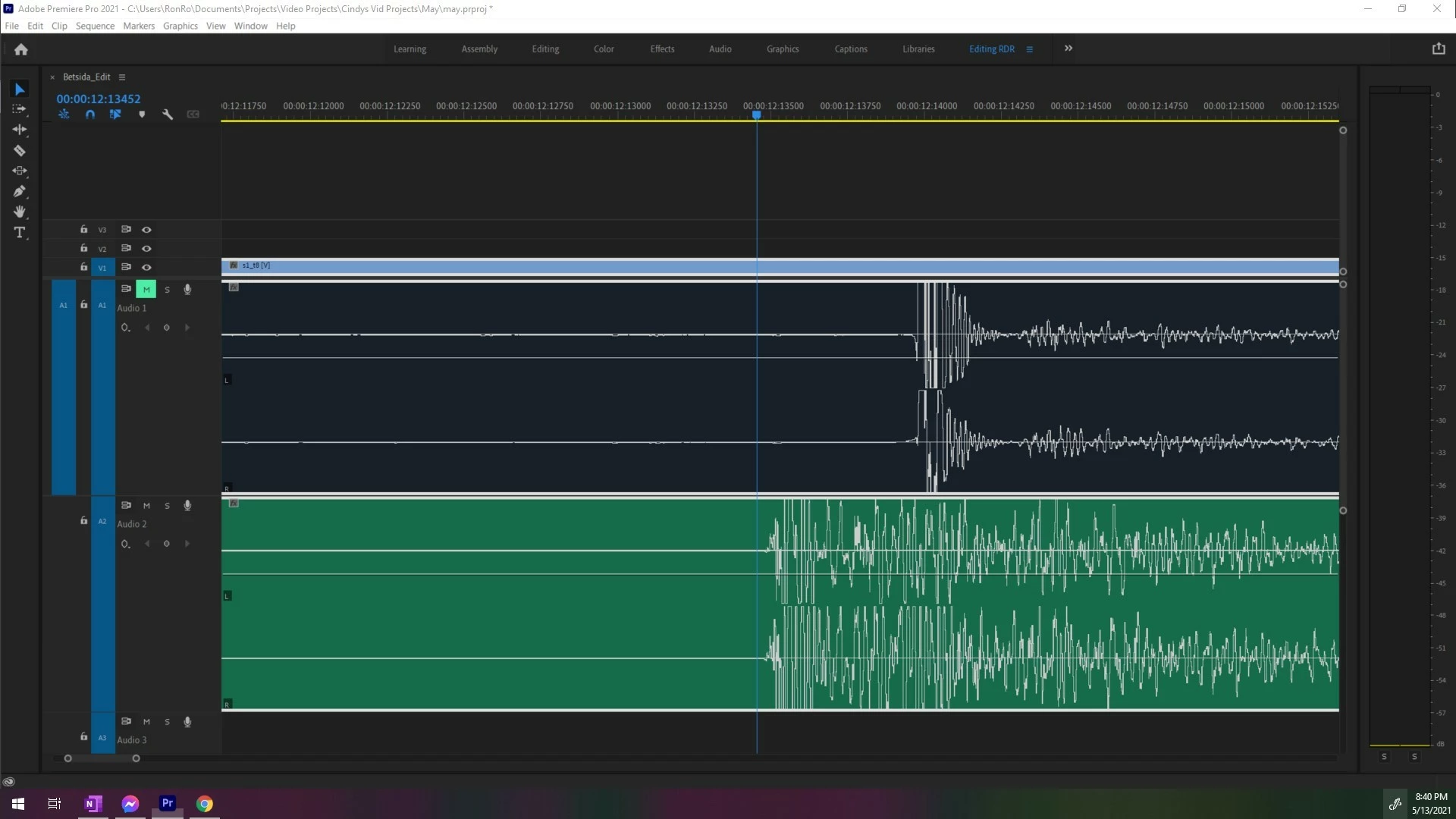Expand the workspaces overflow chevron
The height and width of the screenshot is (819, 1456).
[1068, 49]
